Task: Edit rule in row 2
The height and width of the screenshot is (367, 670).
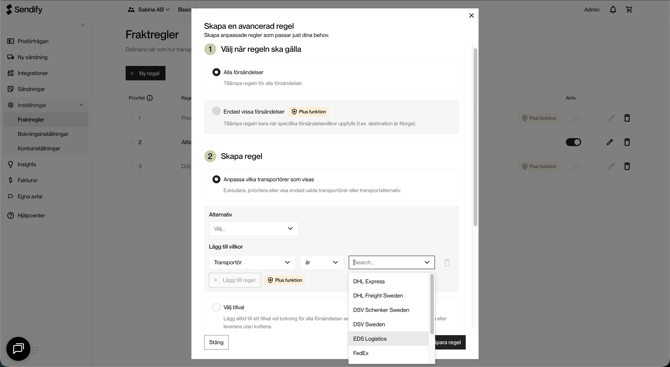Action: pos(610,142)
